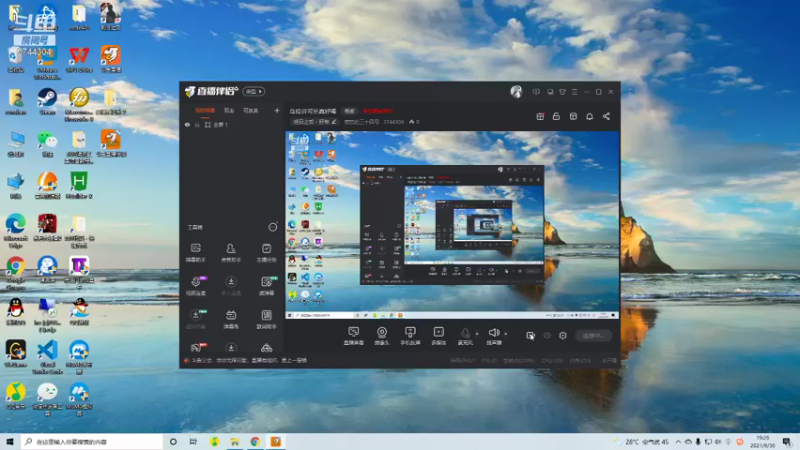Open the 歌词助手 tool
800x450 pixels.
pos(266,319)
